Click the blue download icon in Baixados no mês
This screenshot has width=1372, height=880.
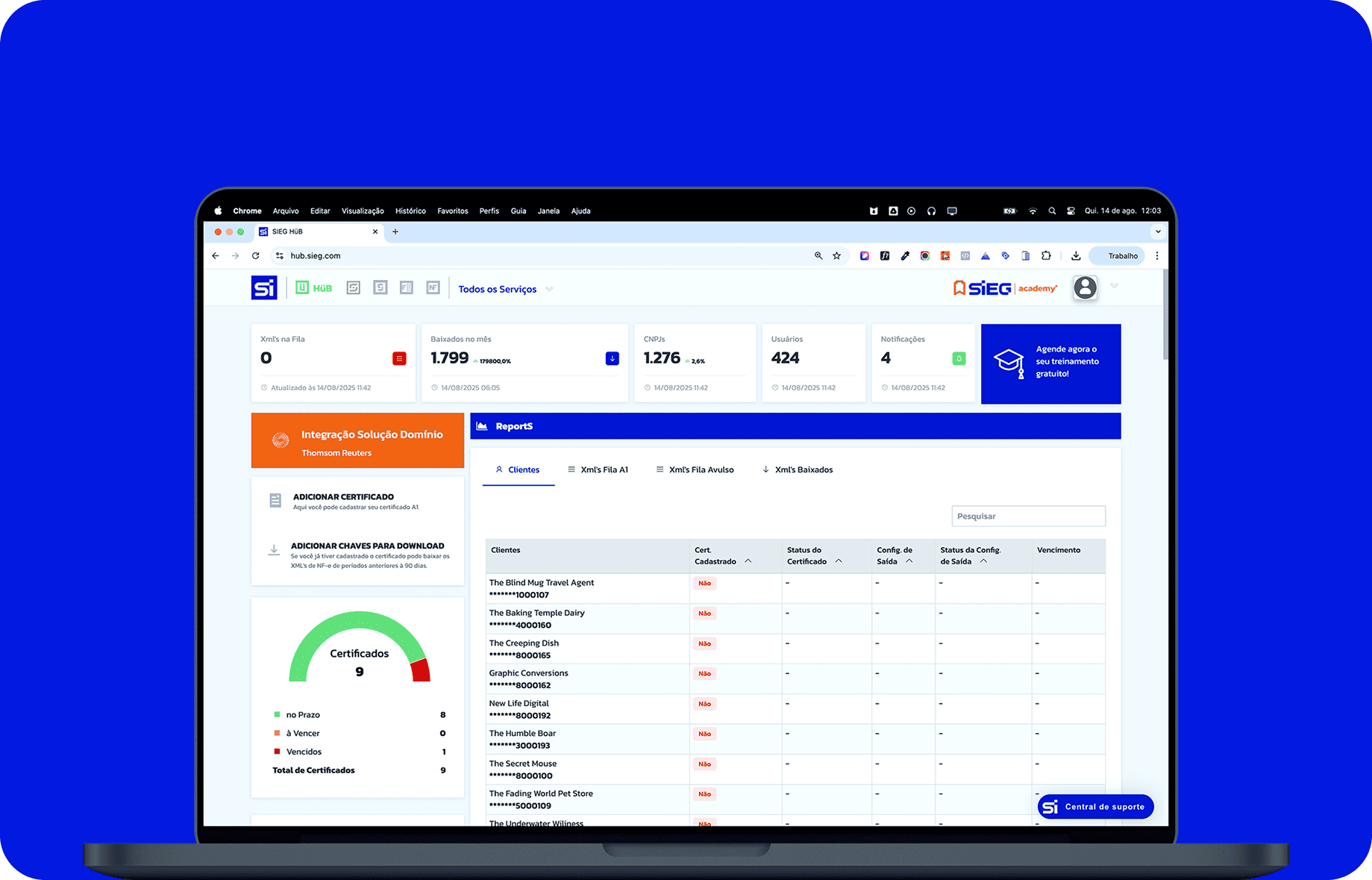[x=612, y=359]
